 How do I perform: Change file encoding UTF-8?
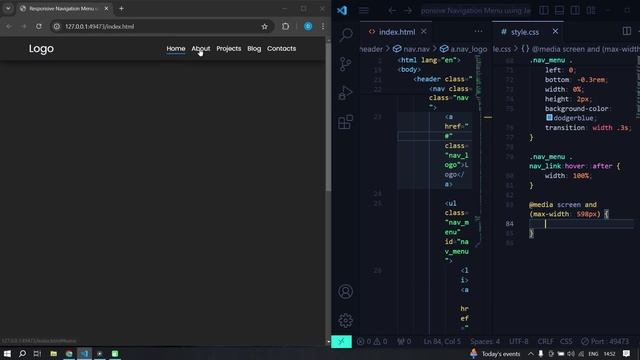(518, 341)
